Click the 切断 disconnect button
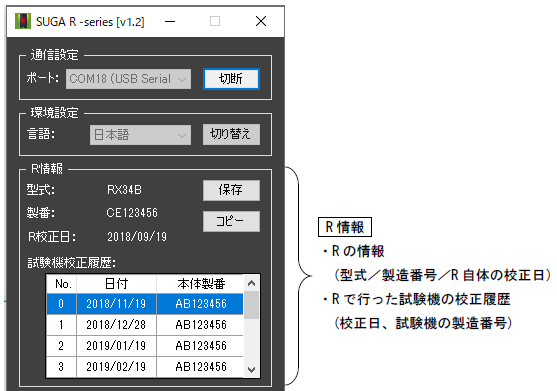557x391 pixels. pyautogui.click(x=231, y=79)
